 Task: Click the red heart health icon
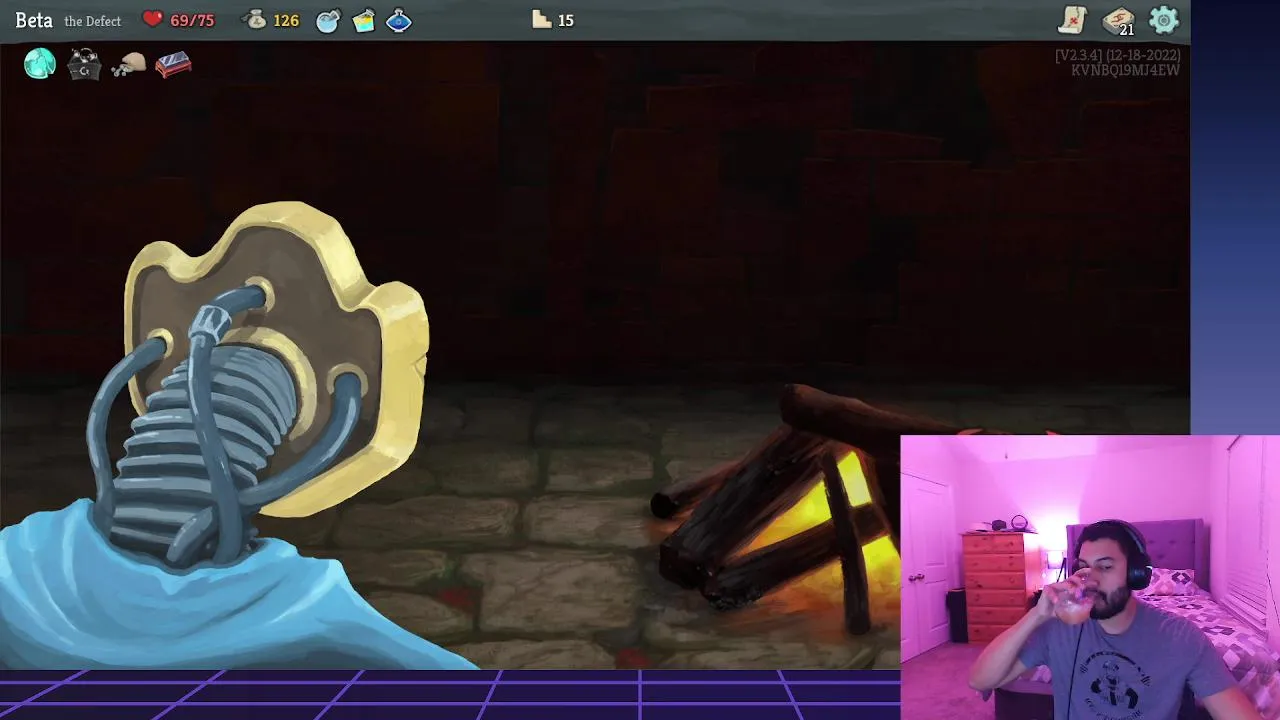coord(152,19)
